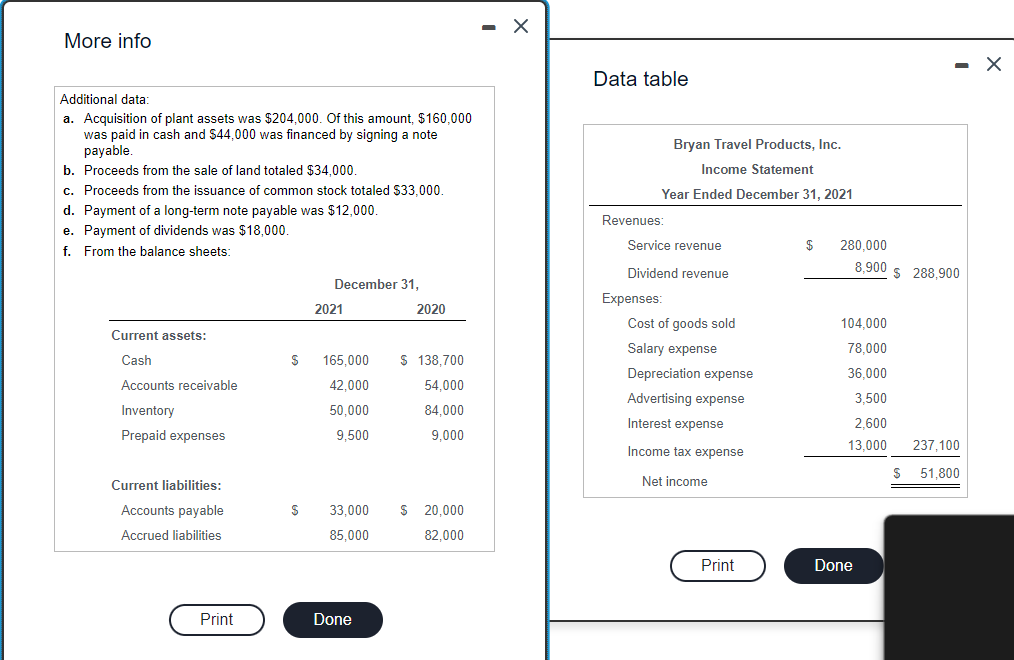
Task: Close the Data table dialog
Action: tap(994, 64)
